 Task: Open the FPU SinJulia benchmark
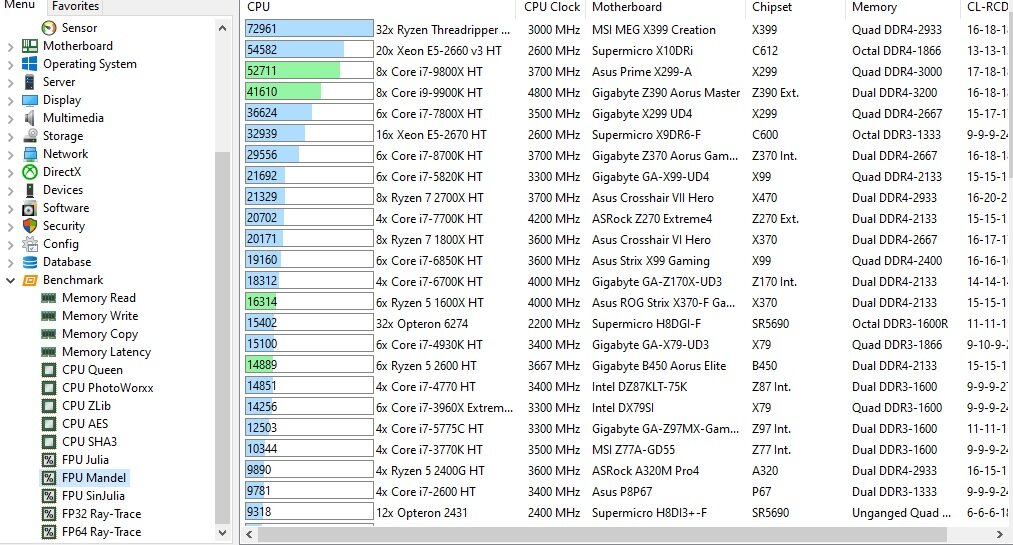click(93, 496)
